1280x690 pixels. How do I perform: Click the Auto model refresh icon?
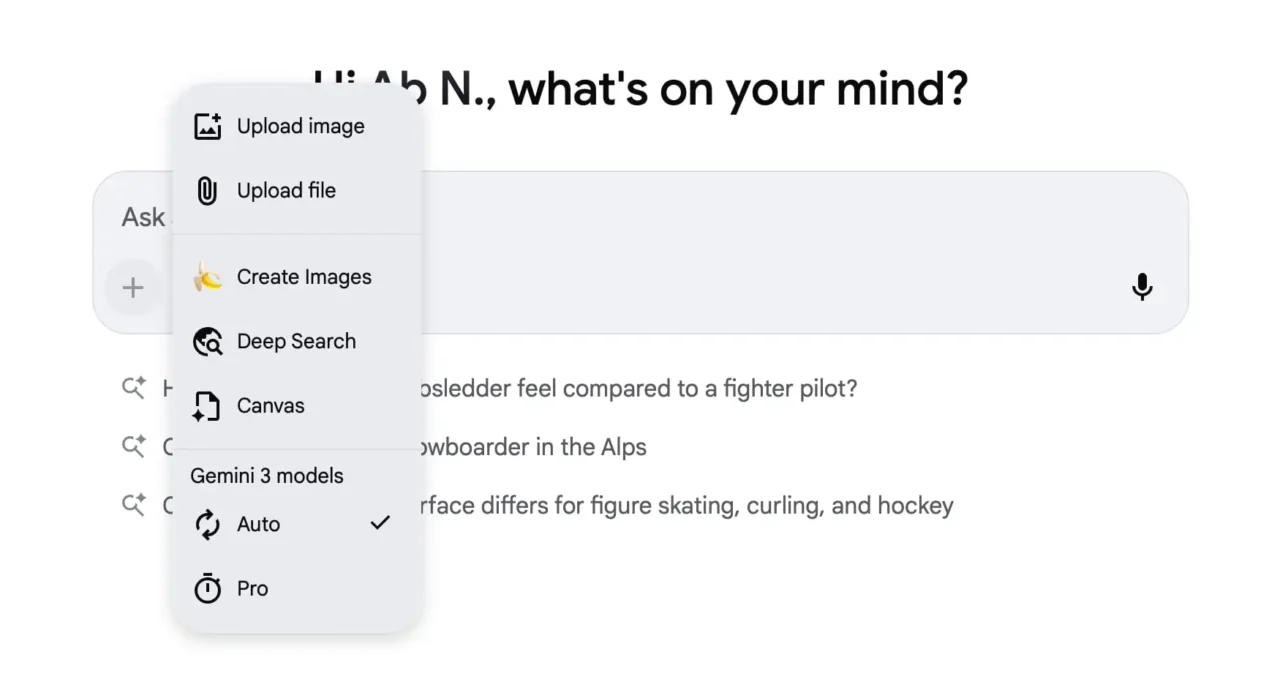click(206, 523)
